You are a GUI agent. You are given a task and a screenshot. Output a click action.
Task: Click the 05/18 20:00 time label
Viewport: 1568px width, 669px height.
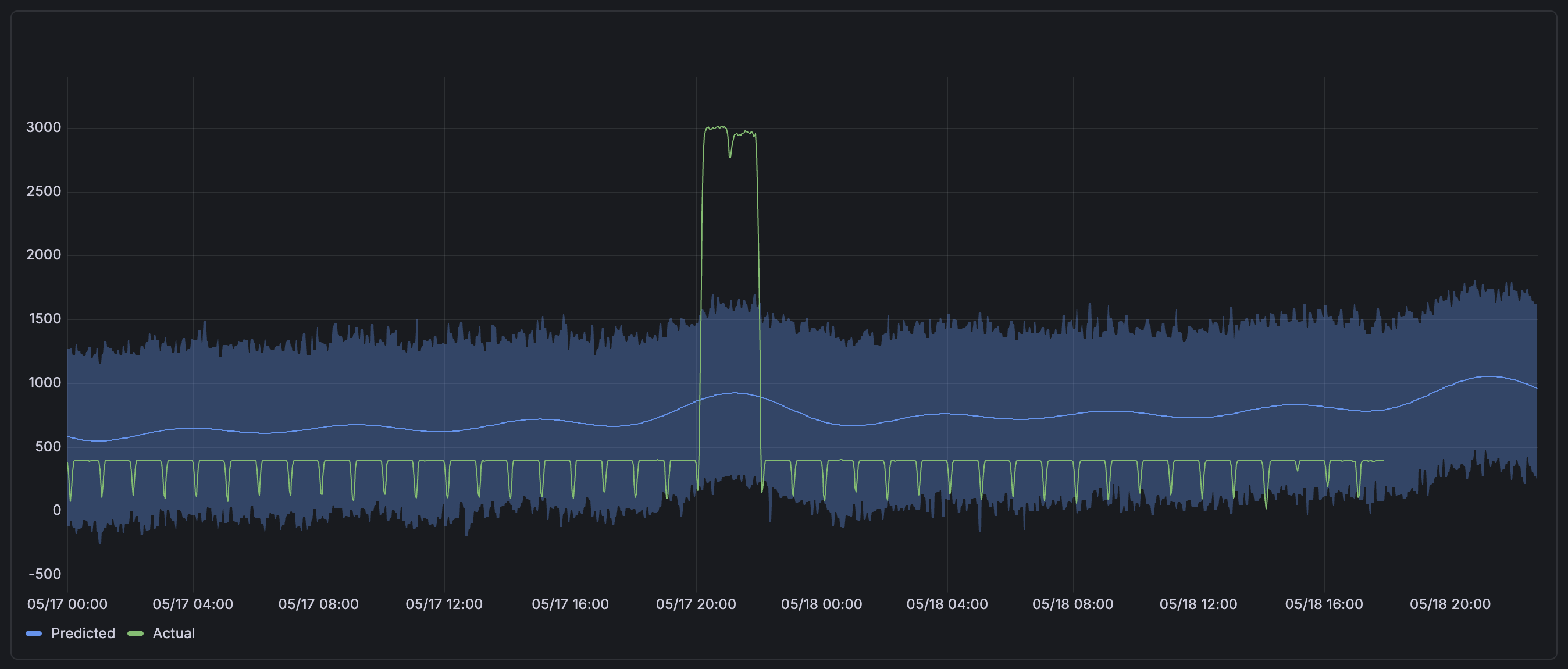(x=1450, y=604)
